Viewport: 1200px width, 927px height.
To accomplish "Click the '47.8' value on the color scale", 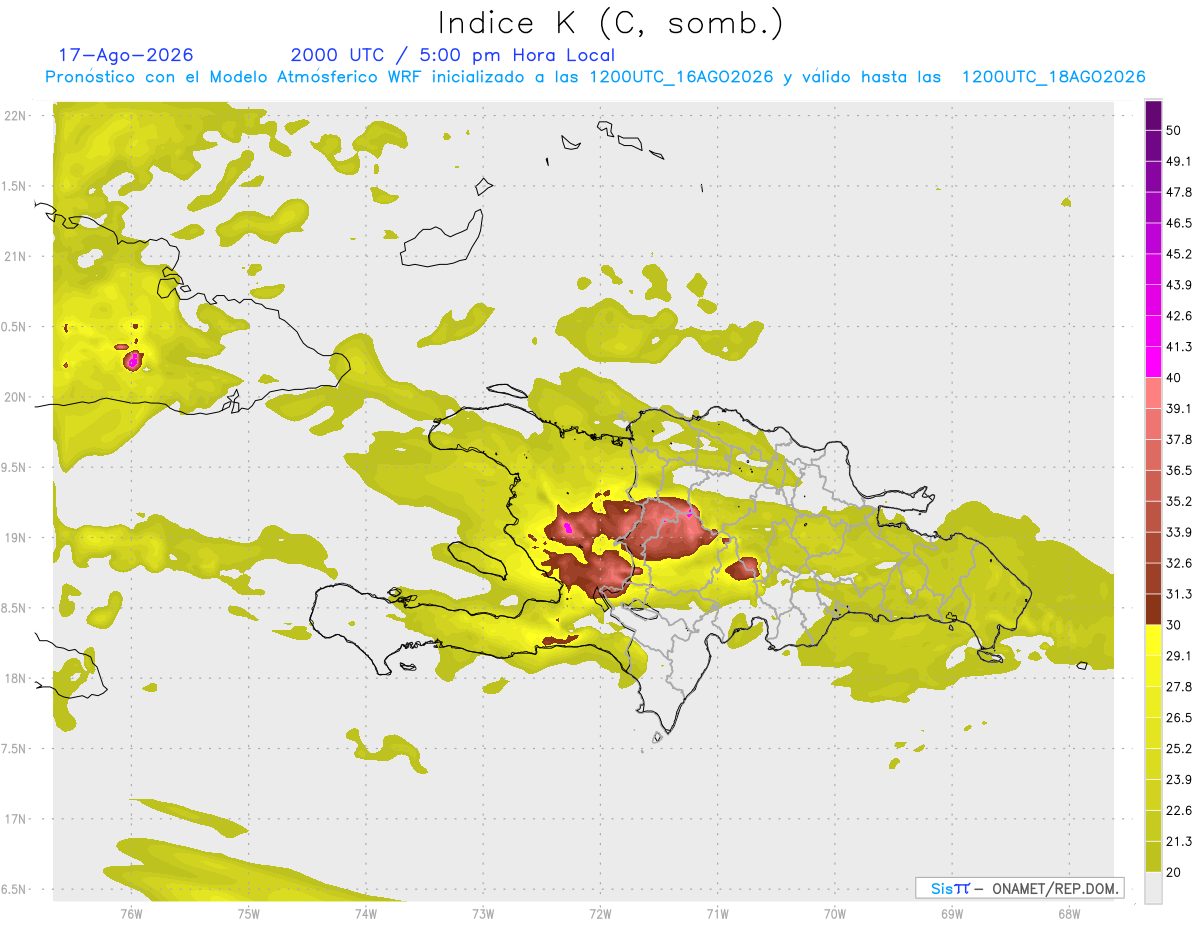I will [1179, 192].
